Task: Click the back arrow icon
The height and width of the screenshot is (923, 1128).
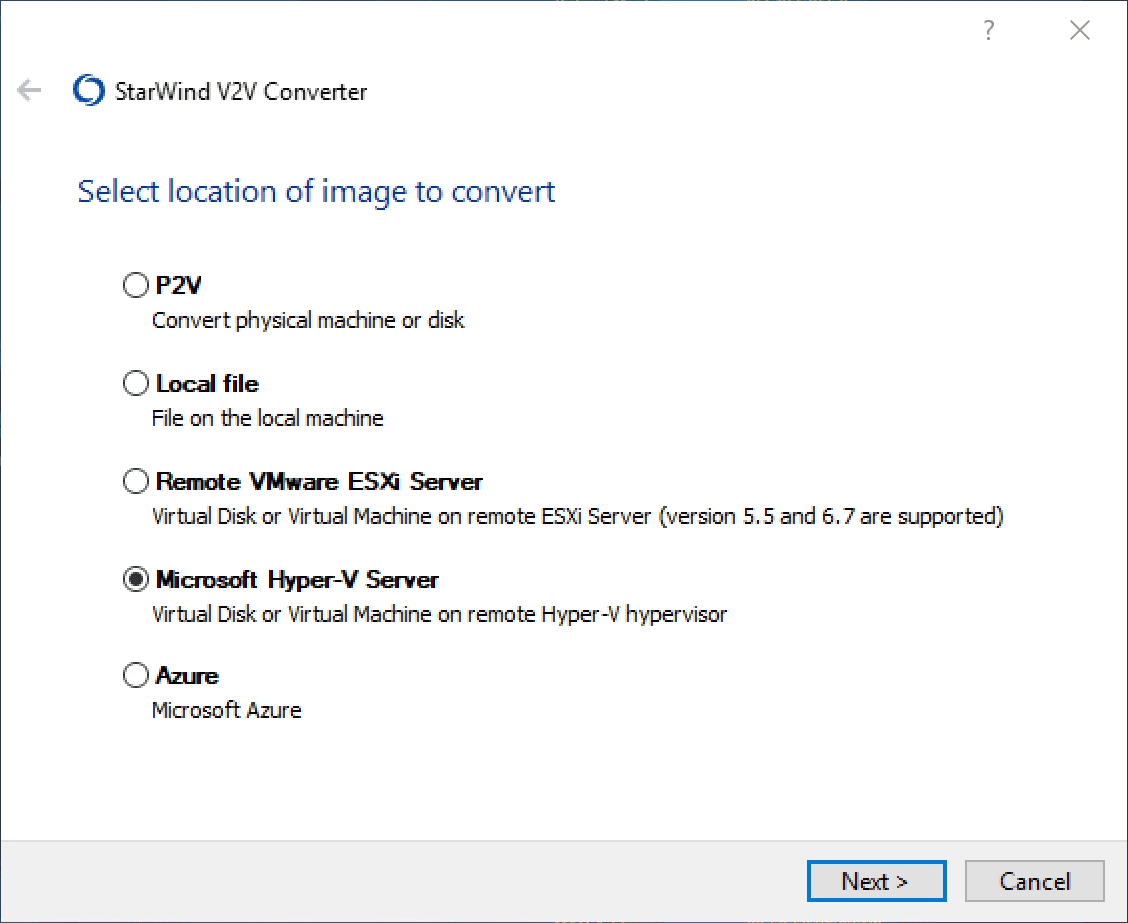Action: 29,91
